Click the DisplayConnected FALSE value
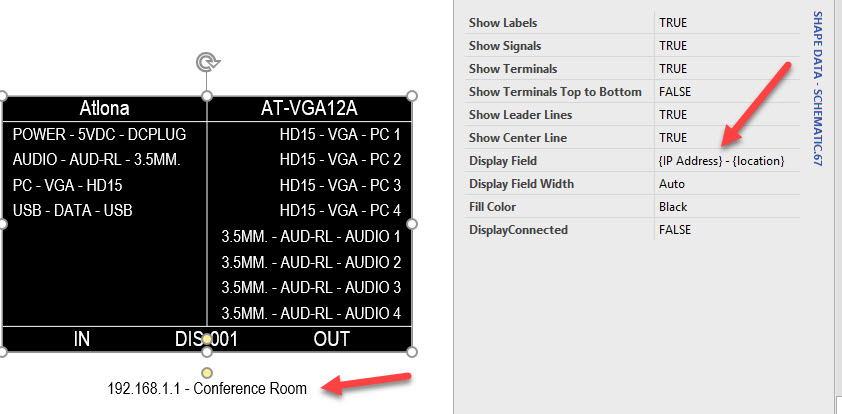Screen dimensions: 842x414 (675, 230)
